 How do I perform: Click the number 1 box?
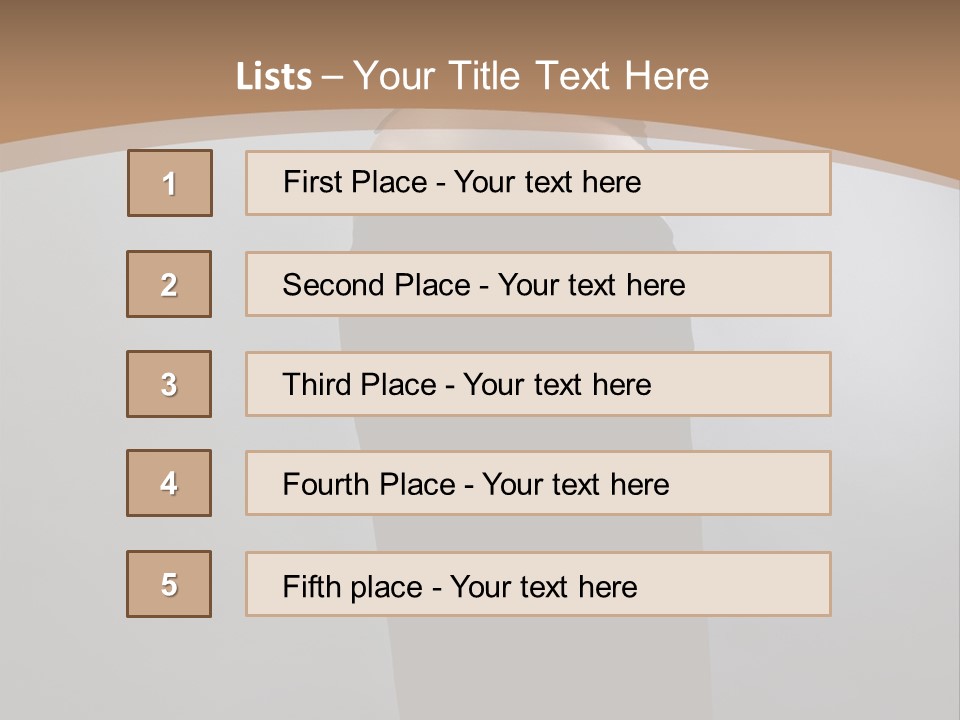169,183
